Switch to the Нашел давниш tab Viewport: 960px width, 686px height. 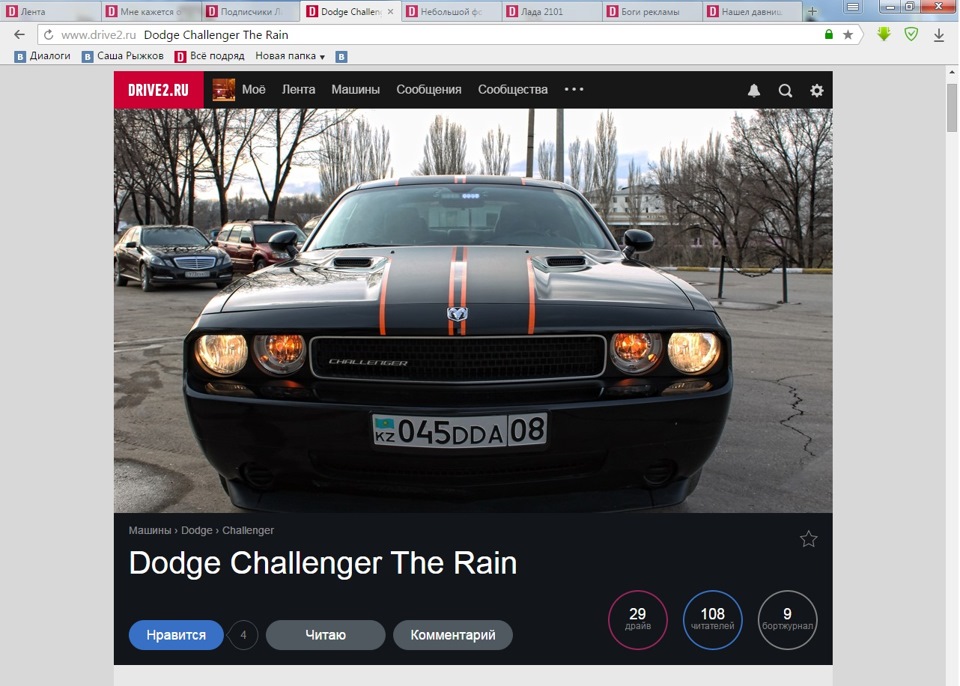coord(752,11)
